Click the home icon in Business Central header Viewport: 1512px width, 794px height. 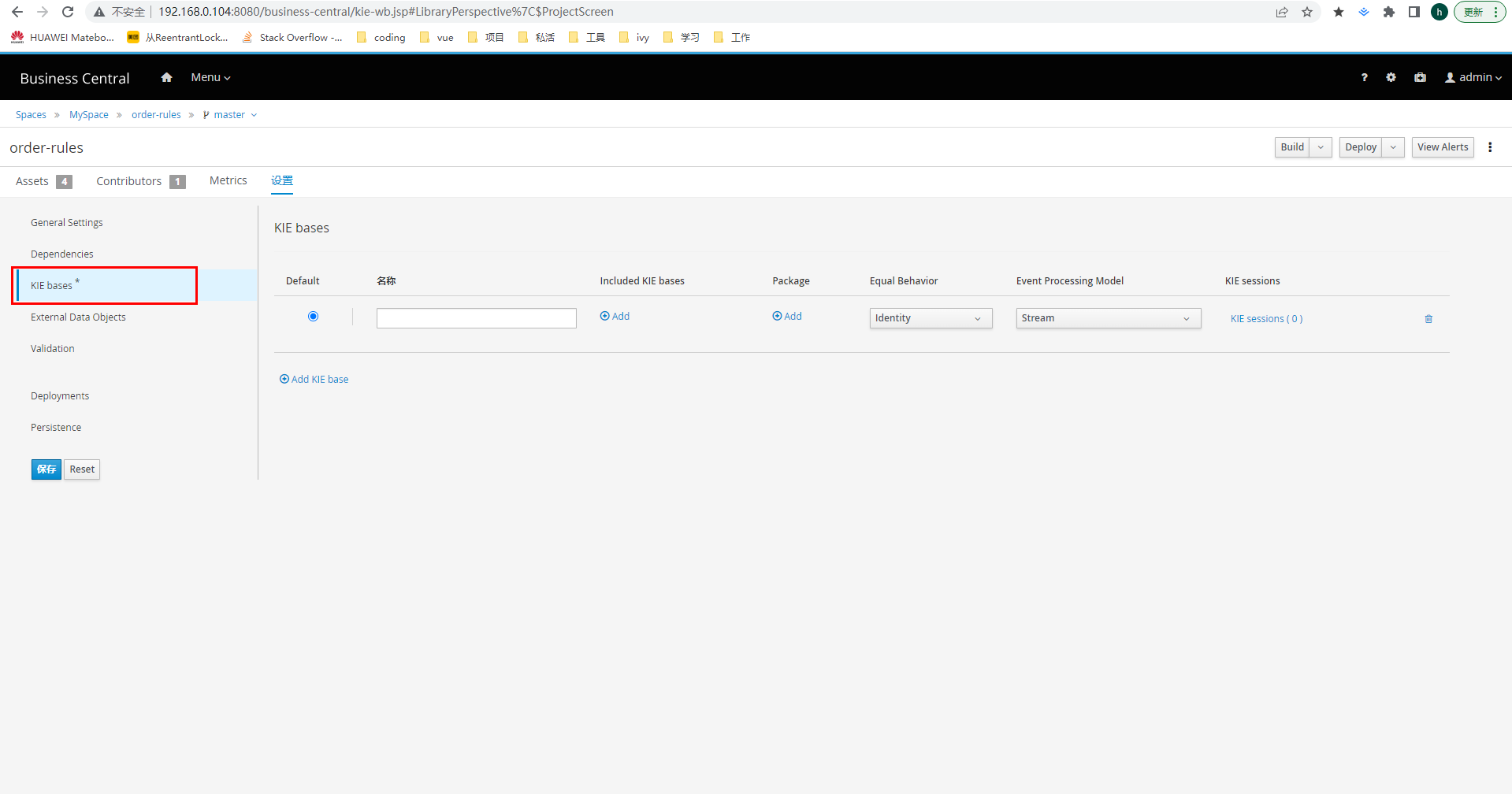click(x=166, y=77)
